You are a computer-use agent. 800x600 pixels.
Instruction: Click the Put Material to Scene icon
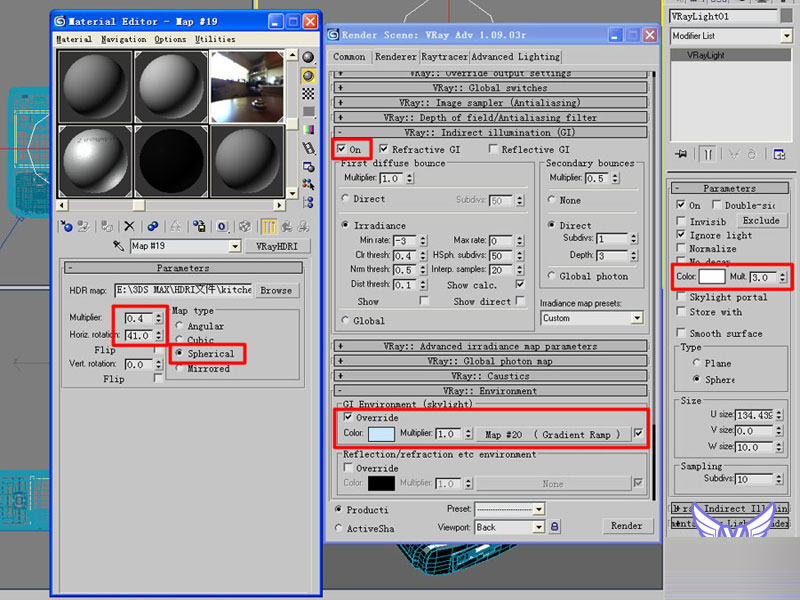[x=84, y=226]
